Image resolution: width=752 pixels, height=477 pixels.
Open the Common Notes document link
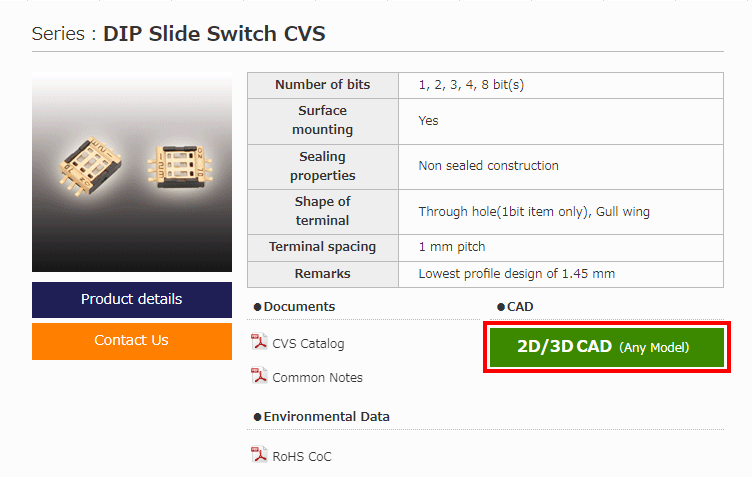click(x=317, y=378)
